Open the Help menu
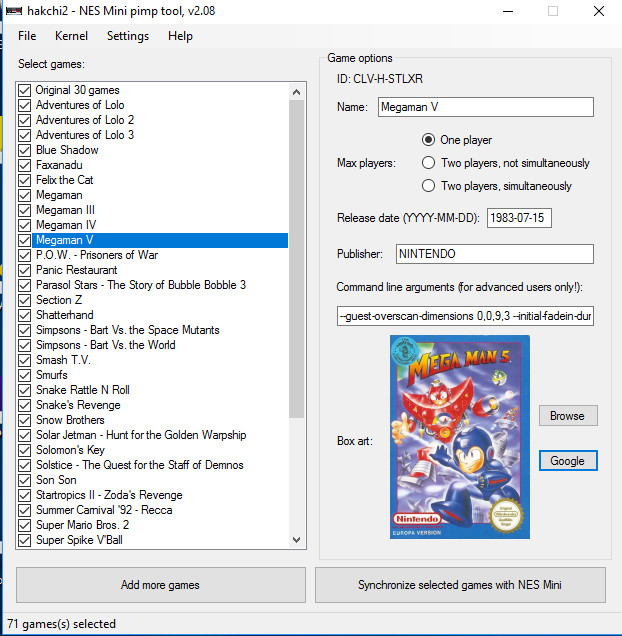The height and width of the screenshot is (636, 622). point(180,36)
